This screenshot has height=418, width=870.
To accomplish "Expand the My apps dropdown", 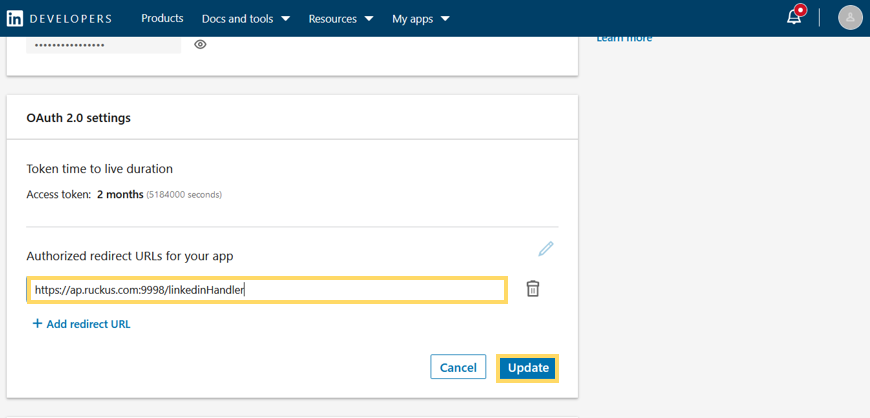I will pos(421,18).
